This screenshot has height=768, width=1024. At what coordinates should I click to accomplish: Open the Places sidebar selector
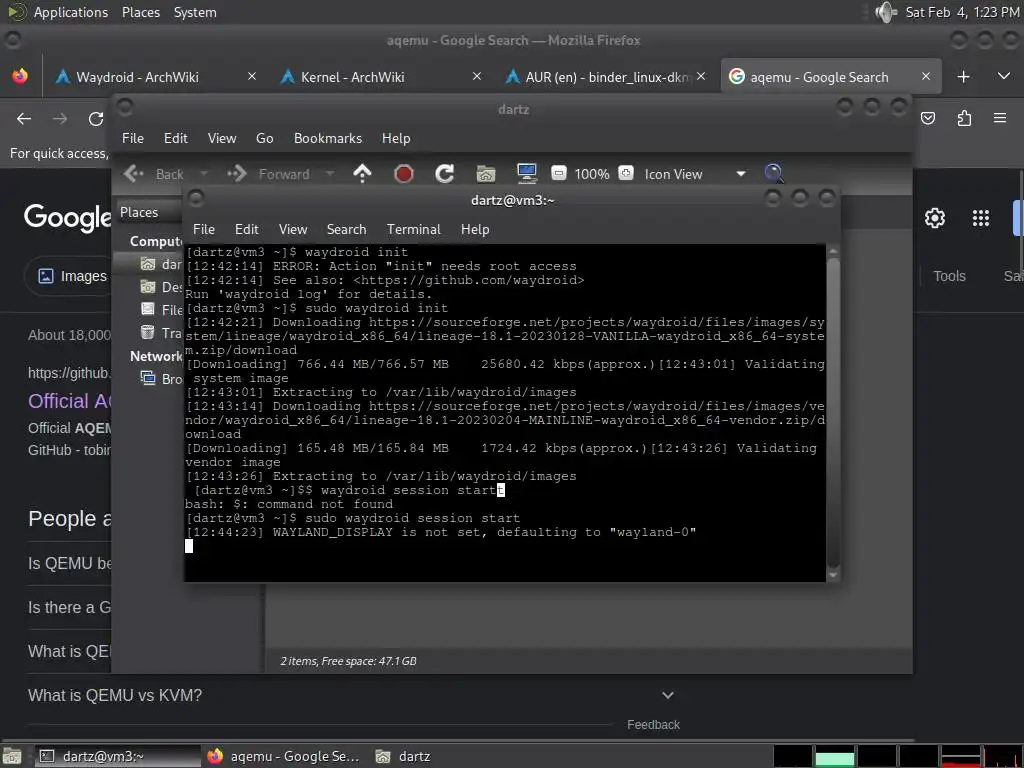149,212
